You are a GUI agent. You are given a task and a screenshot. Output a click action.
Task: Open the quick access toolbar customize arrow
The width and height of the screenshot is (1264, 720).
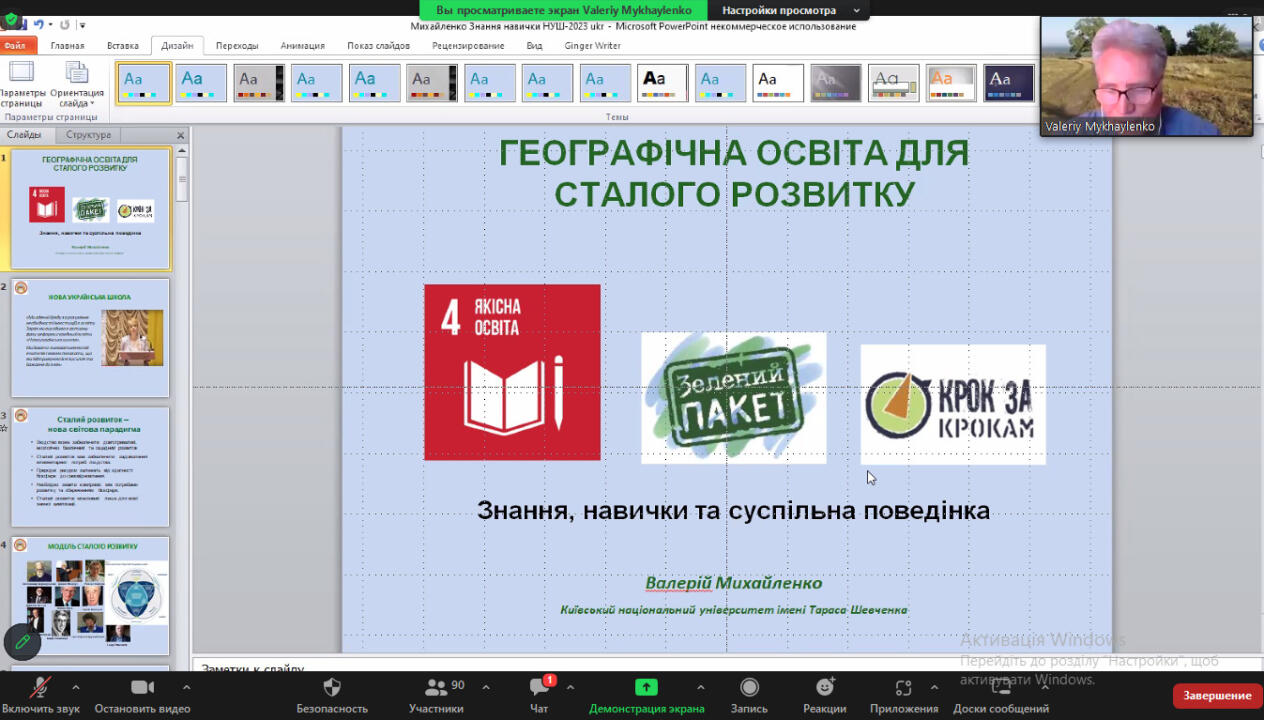(x=83, y=25)
